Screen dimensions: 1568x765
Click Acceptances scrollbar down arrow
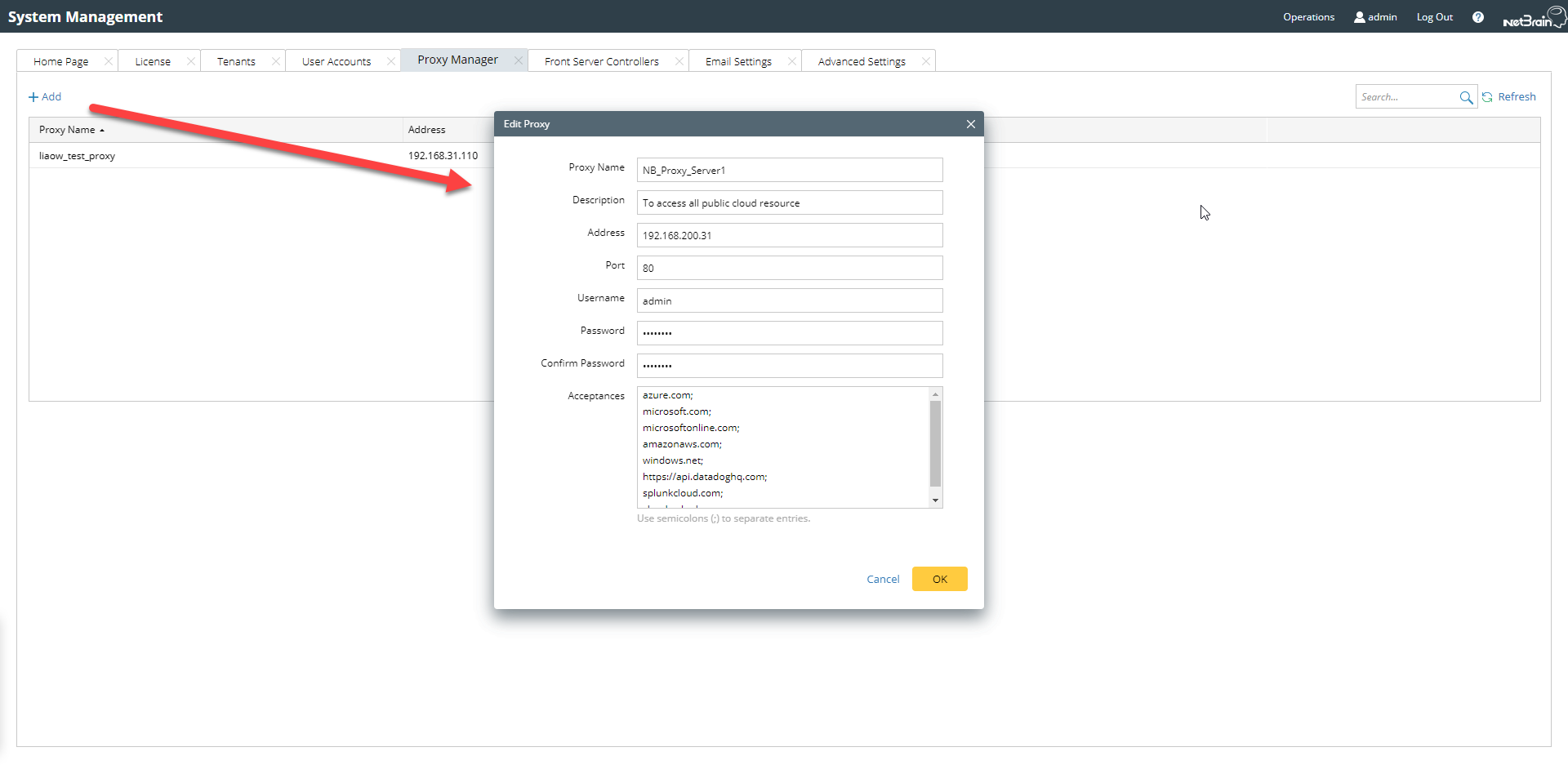(x=936, y=500)
